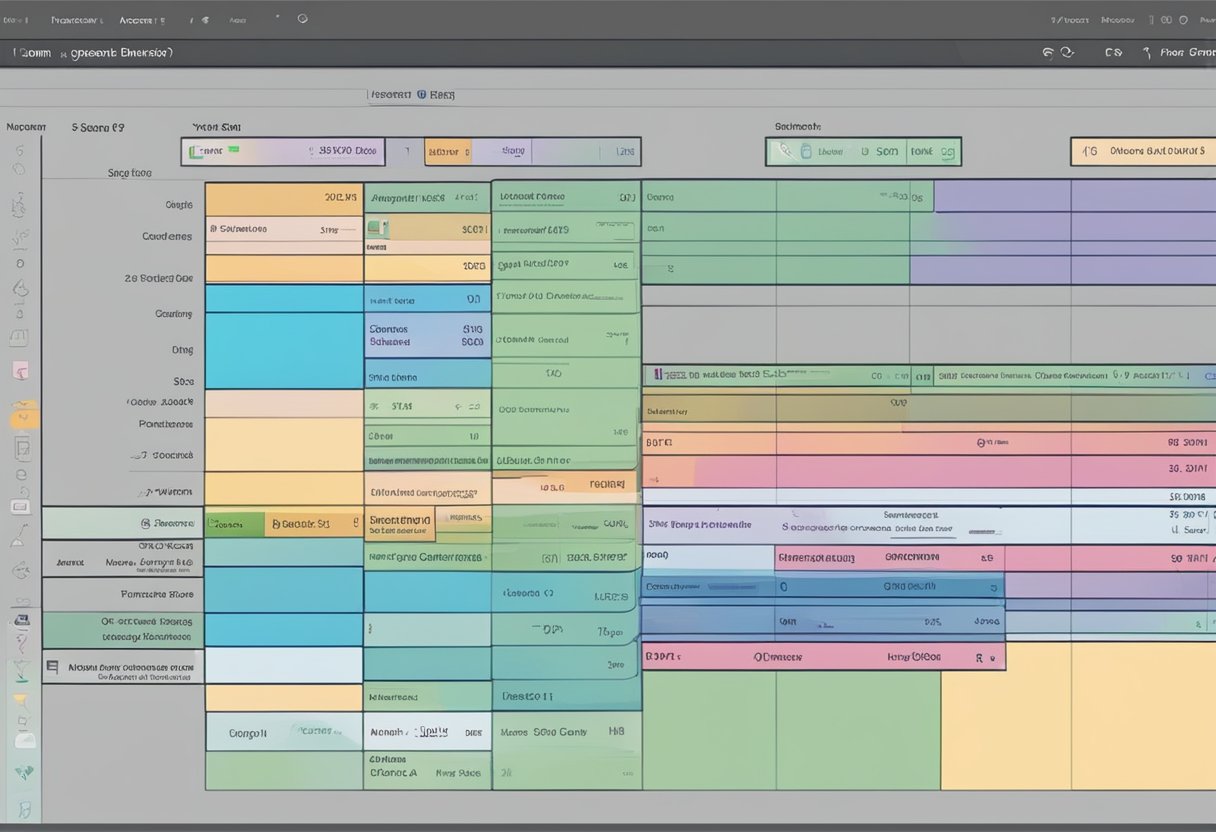Click the pink square icon in left sidebar
This screenshot has height=832, width=1216.
point(20,371)
